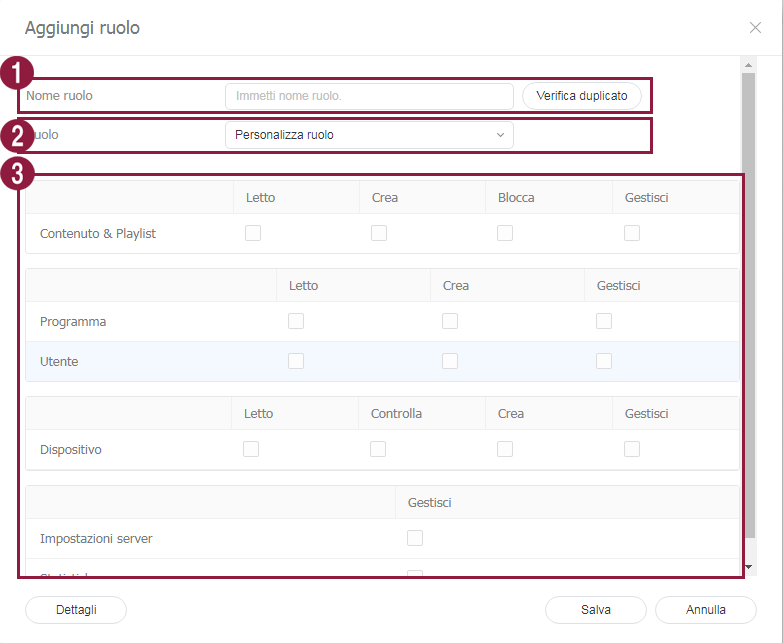Tick Crea permission for Utente
783x643 pixels.
click(x=450, y=361)
